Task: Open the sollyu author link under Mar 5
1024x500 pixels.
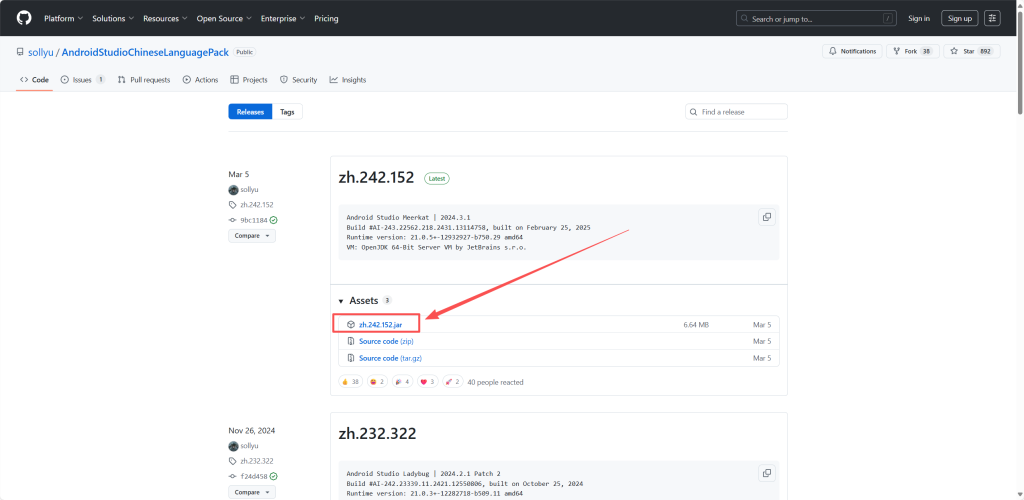Action: click(249, 190)
